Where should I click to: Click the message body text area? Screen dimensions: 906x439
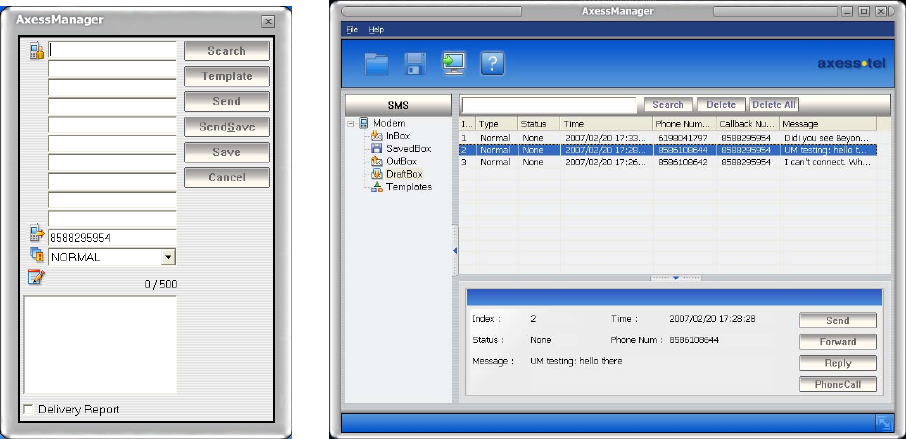tap(100, 345)
